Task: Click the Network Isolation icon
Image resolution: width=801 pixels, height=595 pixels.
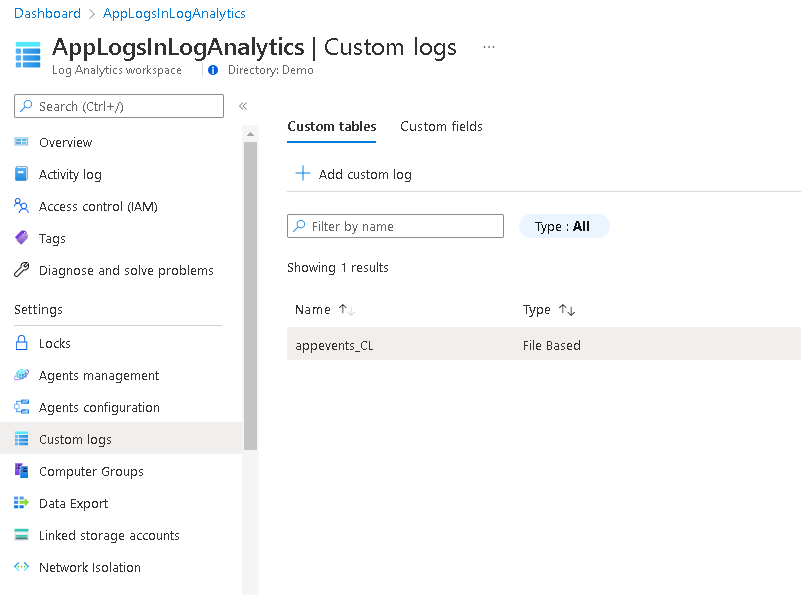Action: click(x=21, y=567)
